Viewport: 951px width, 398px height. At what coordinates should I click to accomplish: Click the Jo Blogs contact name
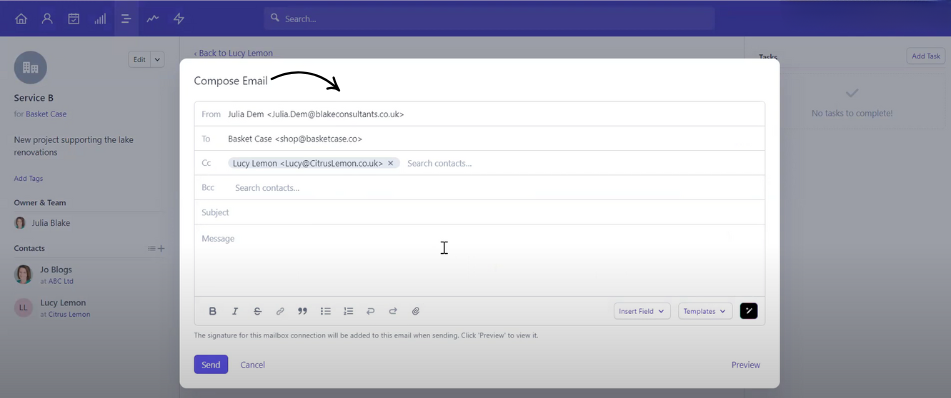click(x=56, y=269)
